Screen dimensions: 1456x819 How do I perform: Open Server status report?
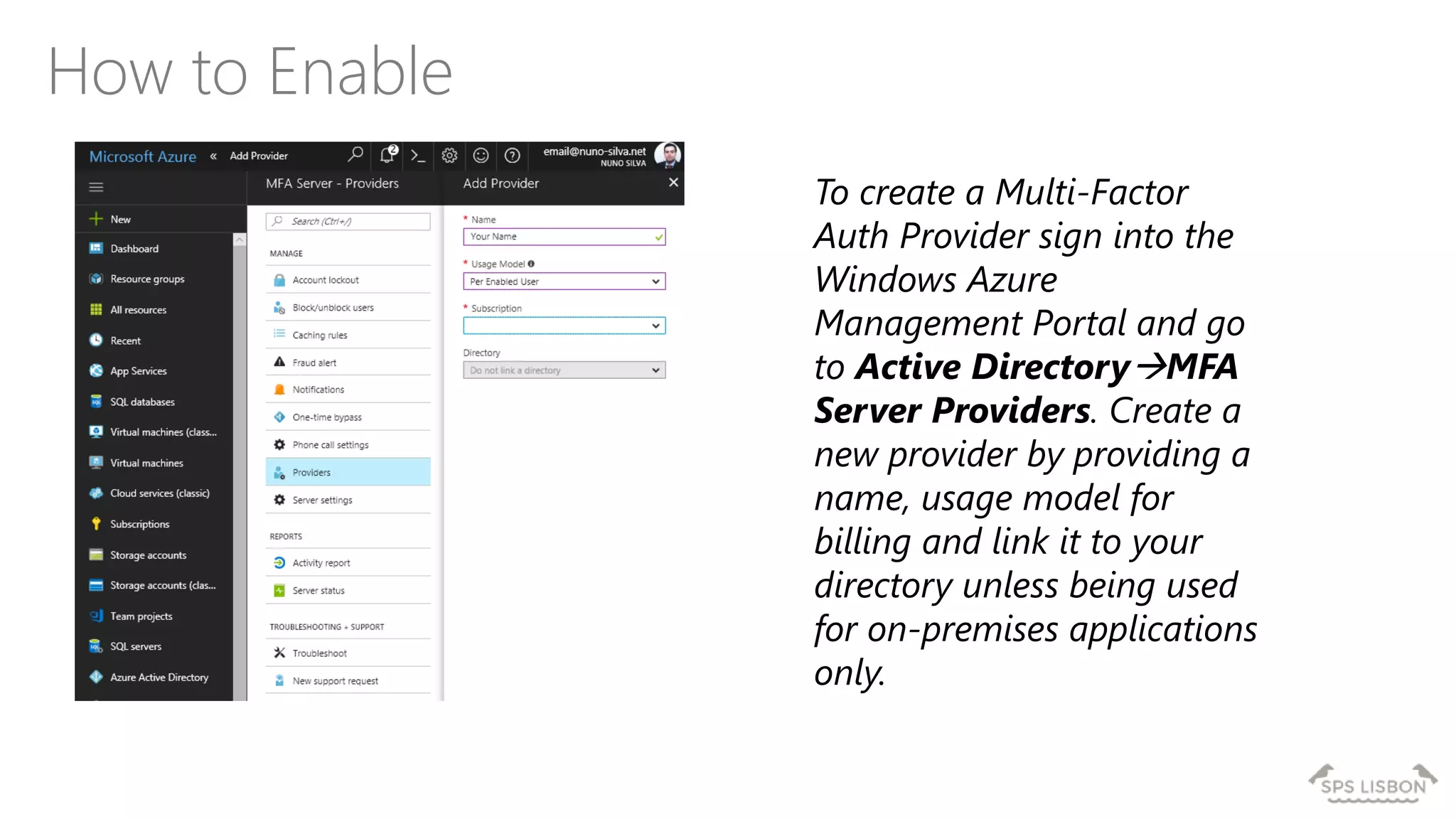pyautogui.click(x=348, y=590)
